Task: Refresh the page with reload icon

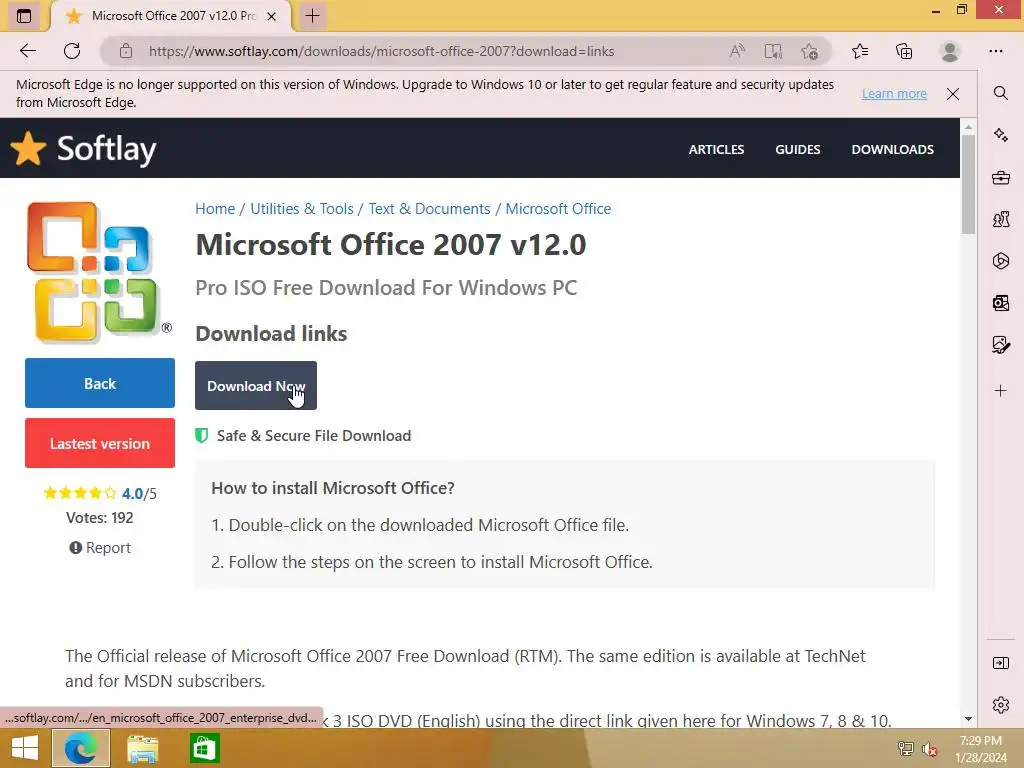Action: (x=72, y=51)
